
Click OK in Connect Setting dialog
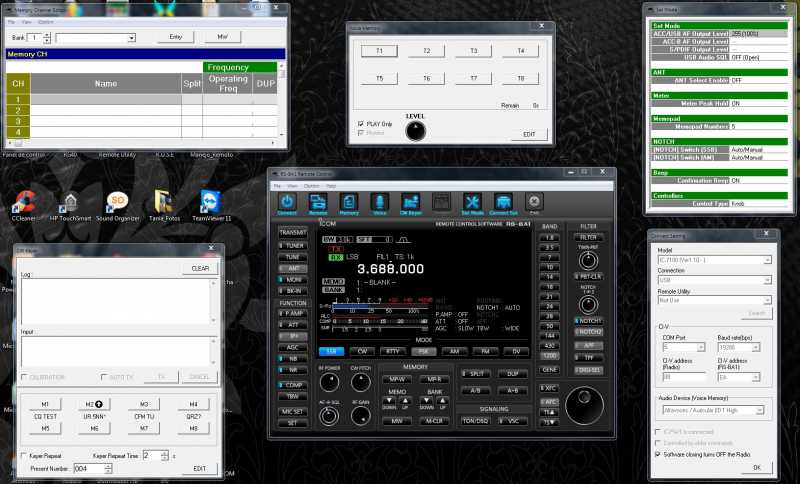point(757,467)
